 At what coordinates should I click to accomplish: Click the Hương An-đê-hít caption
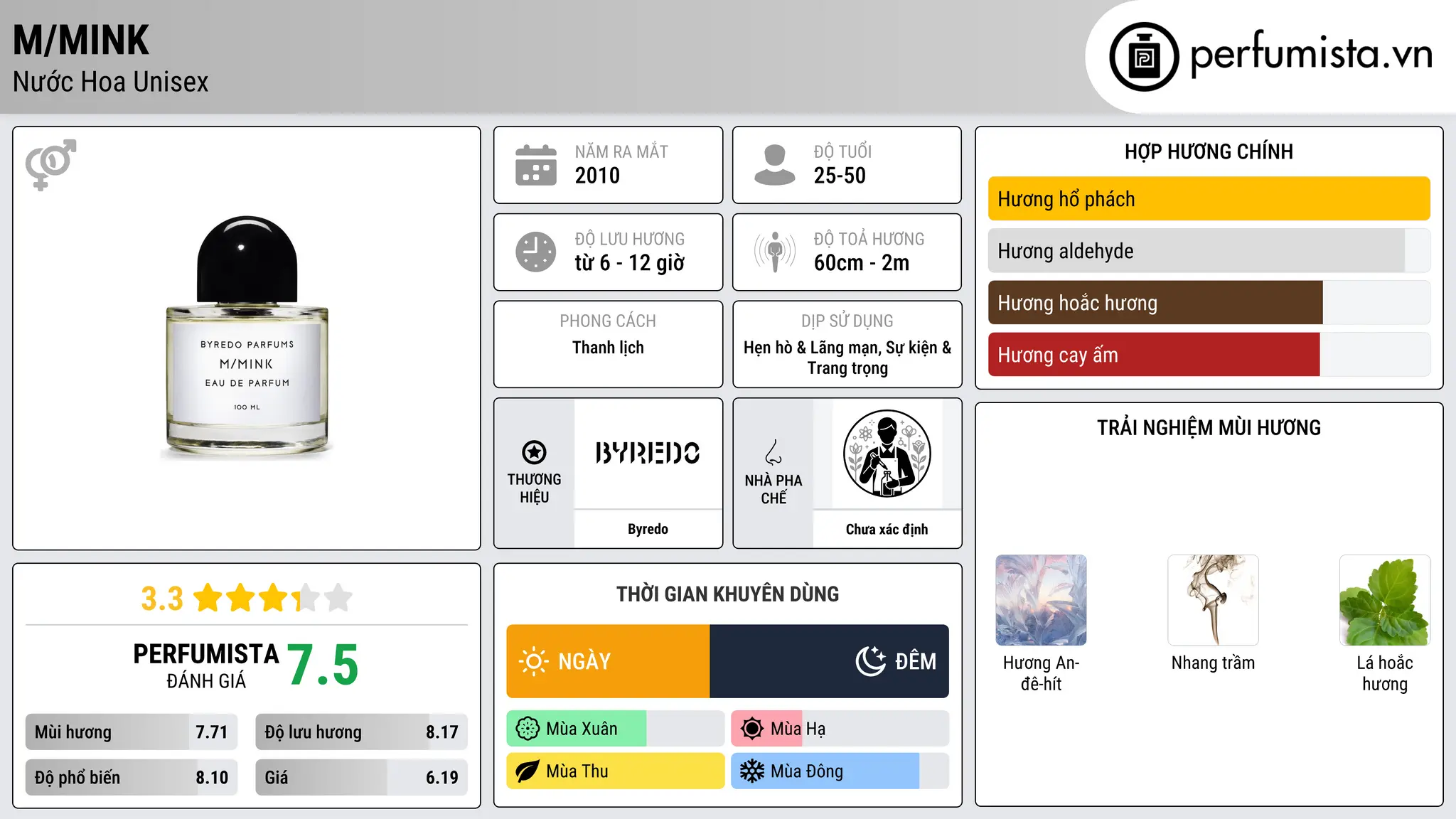click(1041, 673)
